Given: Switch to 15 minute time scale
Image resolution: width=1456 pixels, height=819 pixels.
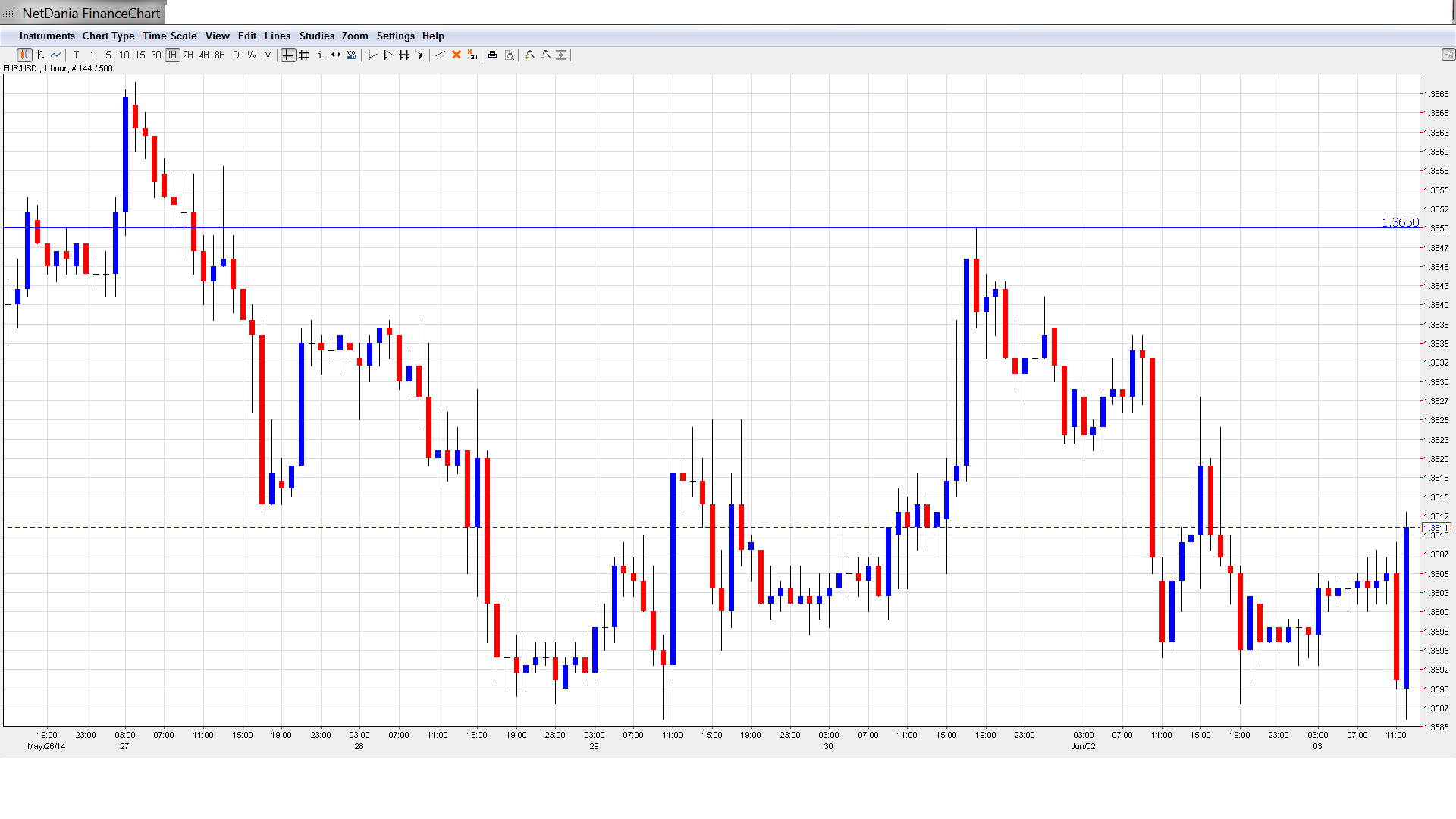Looking at the screenshot, I should coord(140,55).
